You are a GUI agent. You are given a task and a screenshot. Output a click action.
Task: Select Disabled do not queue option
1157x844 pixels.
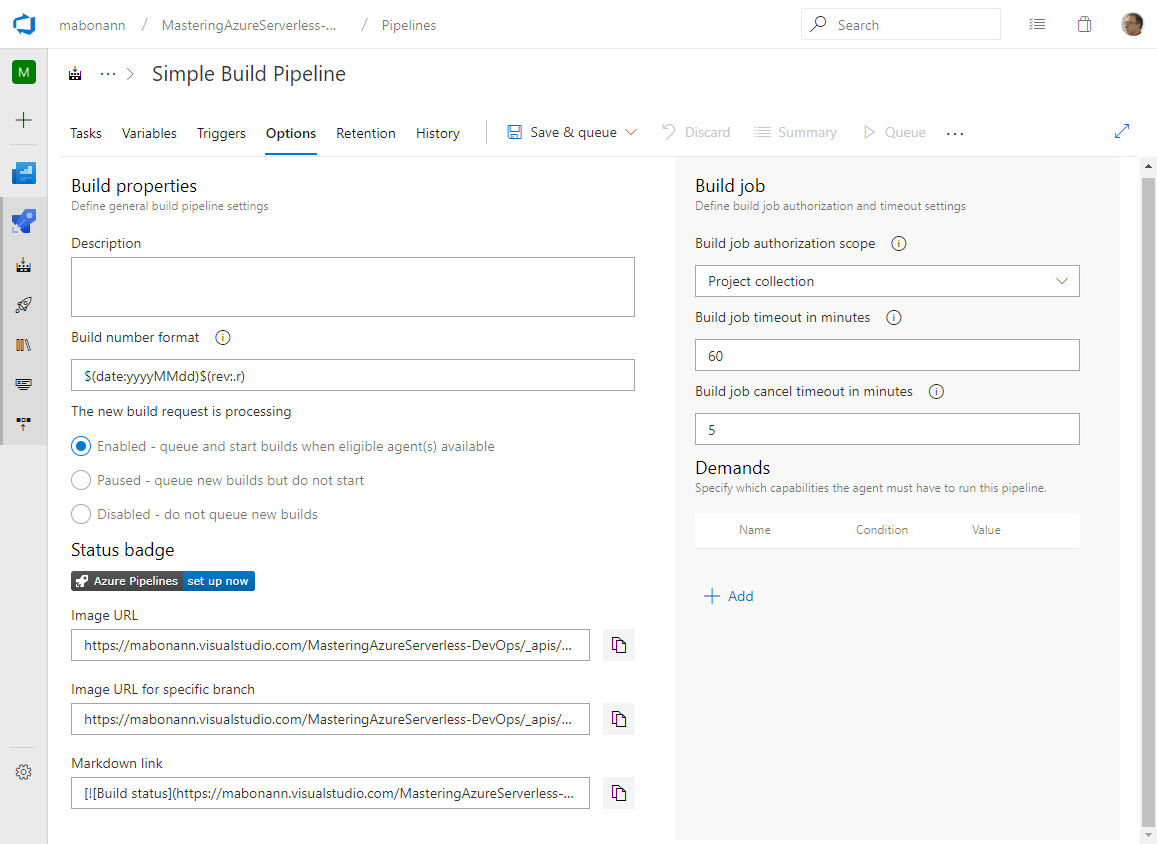[x=81, y=514]
